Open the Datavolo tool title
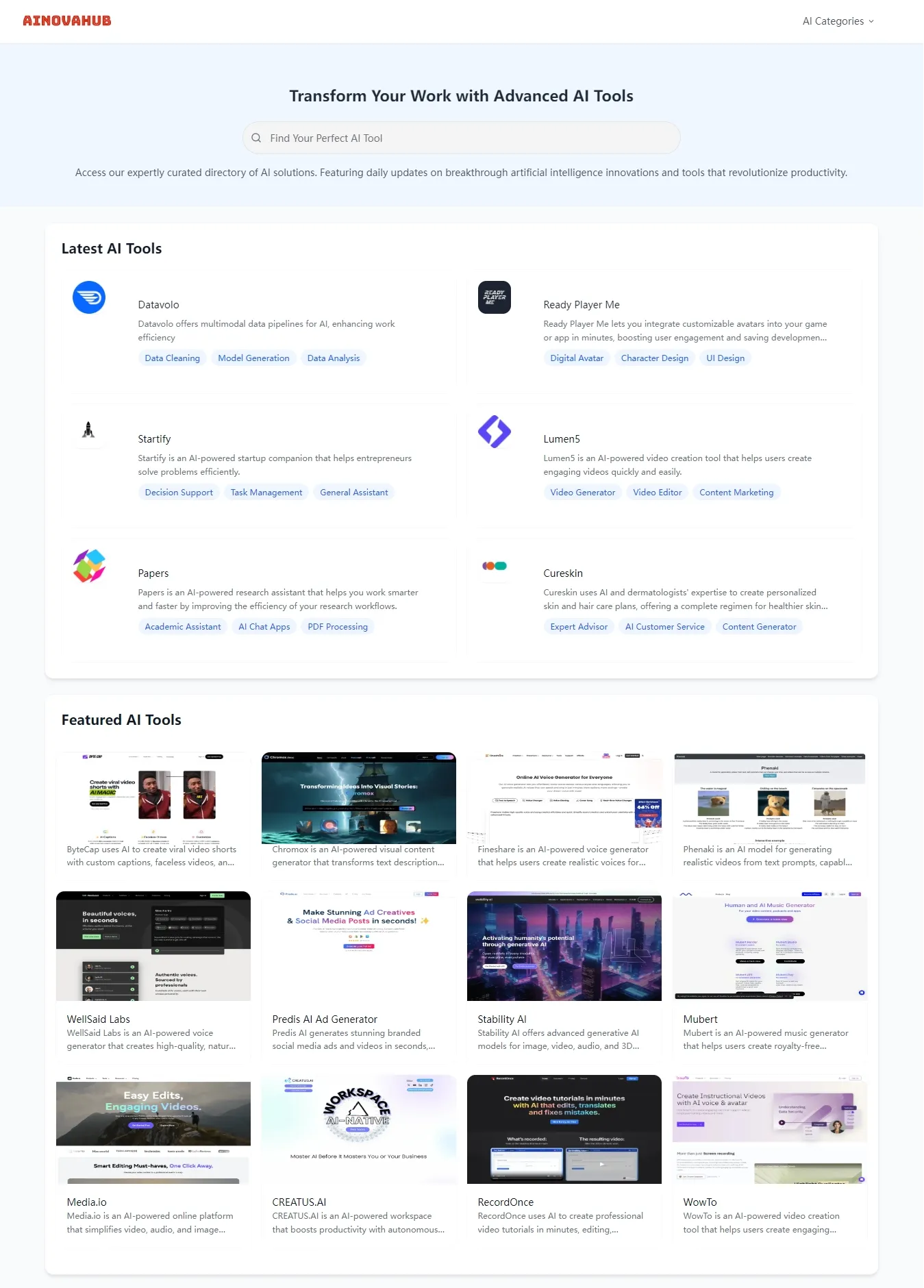The width and height of the screenshot is (924, 1288). pos(158,305)
